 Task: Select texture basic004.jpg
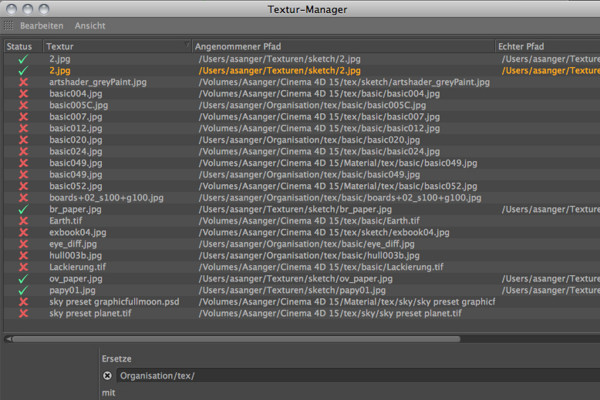point(75,93)
